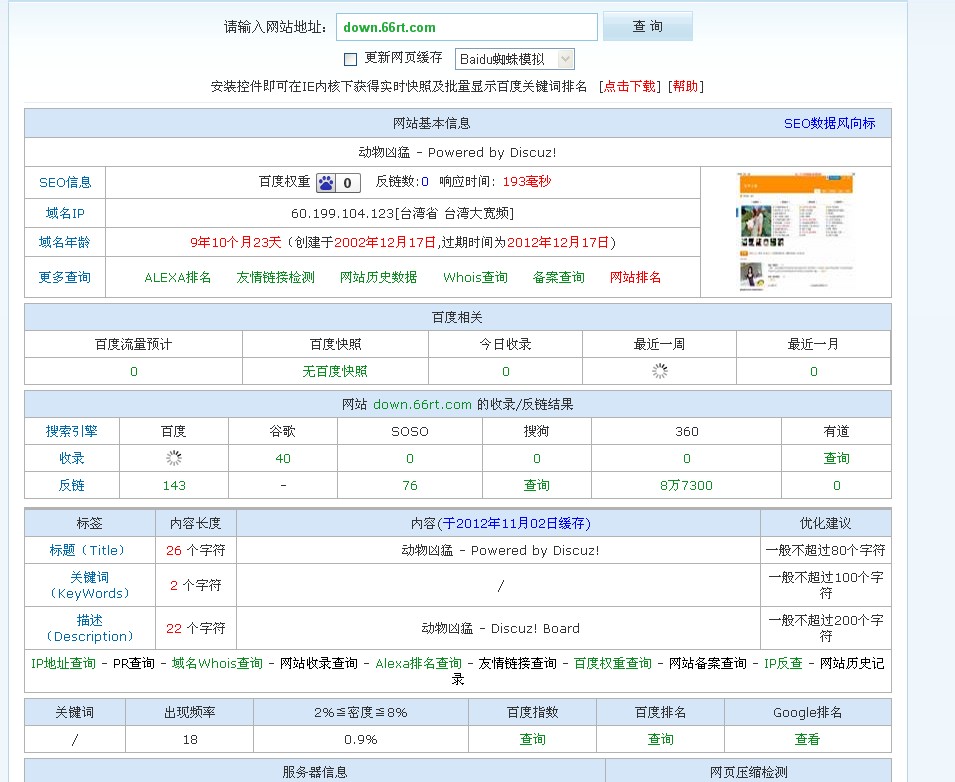
Task: Click the 查询 search button
Action: tap(647, 27)
